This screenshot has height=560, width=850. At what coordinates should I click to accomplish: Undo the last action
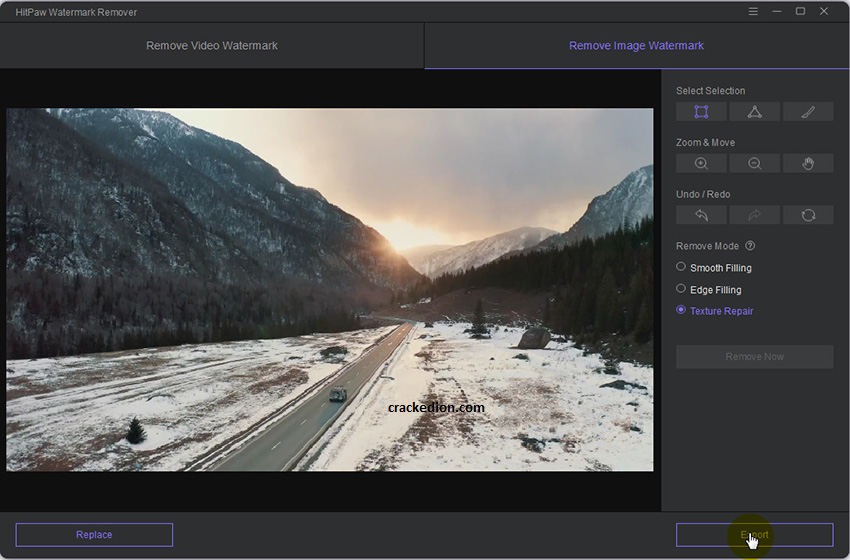tap(701, 215)
